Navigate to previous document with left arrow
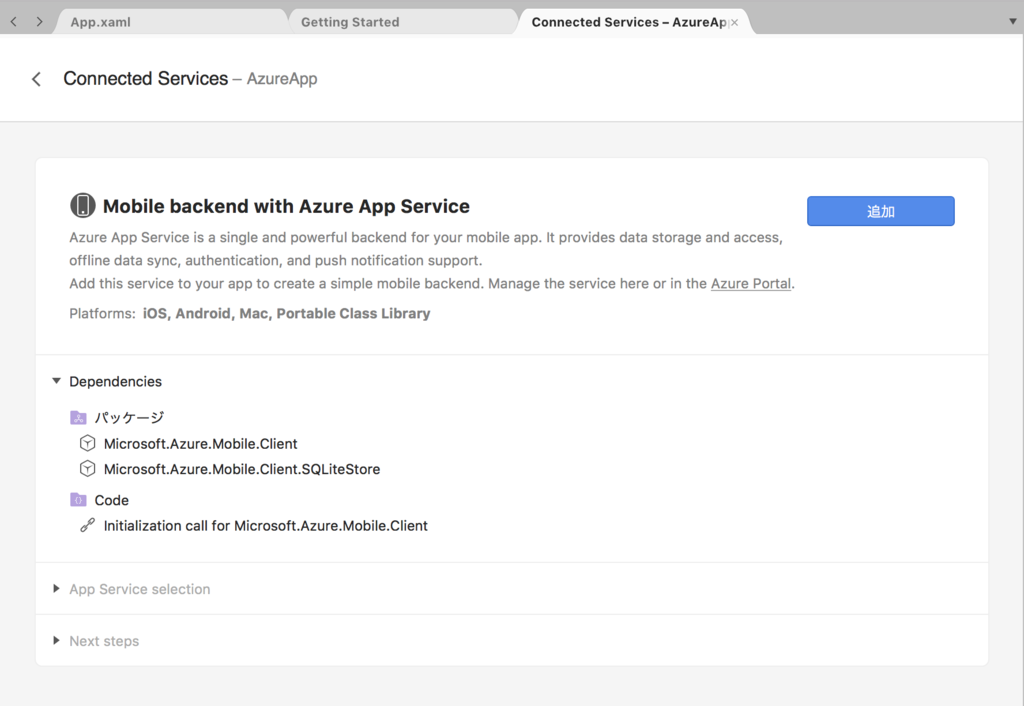The width and height of the screenshot is (1024, 706). [x=14, y=22]
